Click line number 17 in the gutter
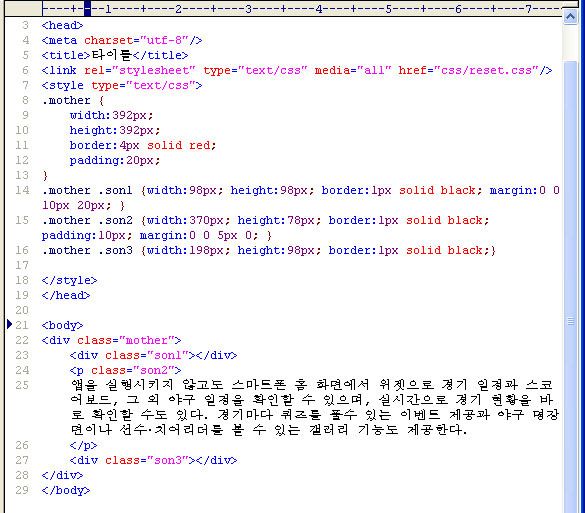This screenshot has width=585, height=513. tap(22, 265)
